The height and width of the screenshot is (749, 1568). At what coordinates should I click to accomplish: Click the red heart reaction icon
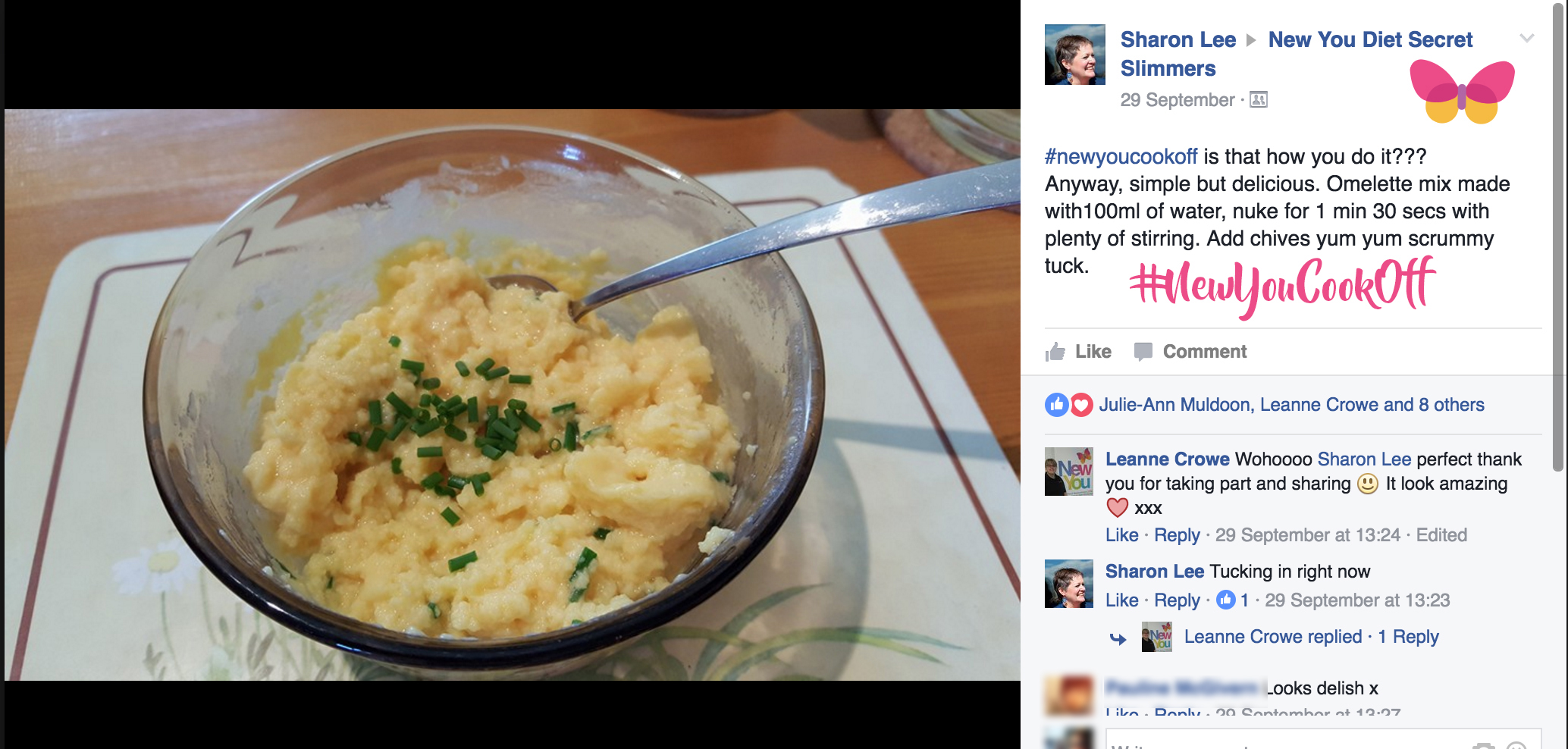click(x=1082, y=405)
